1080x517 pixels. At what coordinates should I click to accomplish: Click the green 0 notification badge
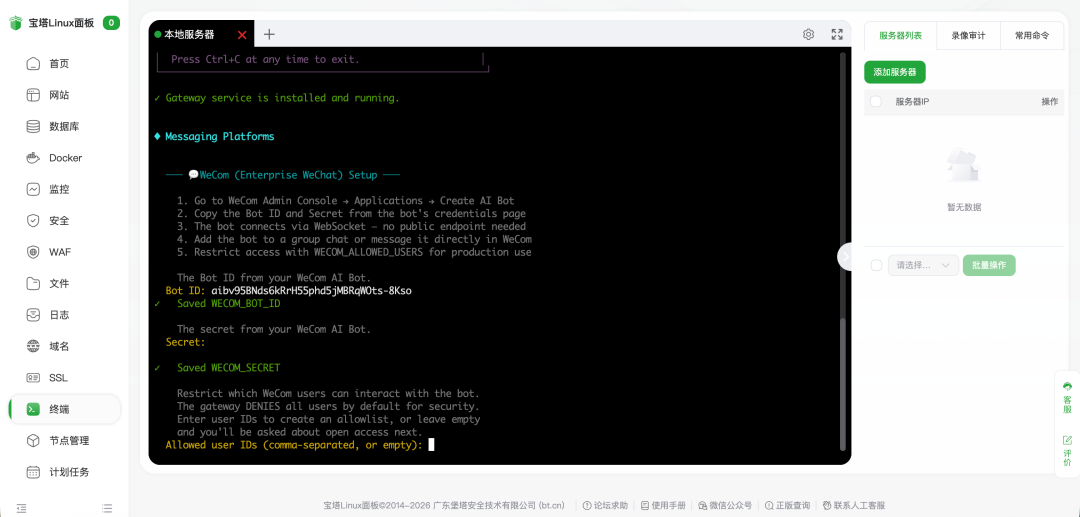pyautogui.click(x=112, y=23)
